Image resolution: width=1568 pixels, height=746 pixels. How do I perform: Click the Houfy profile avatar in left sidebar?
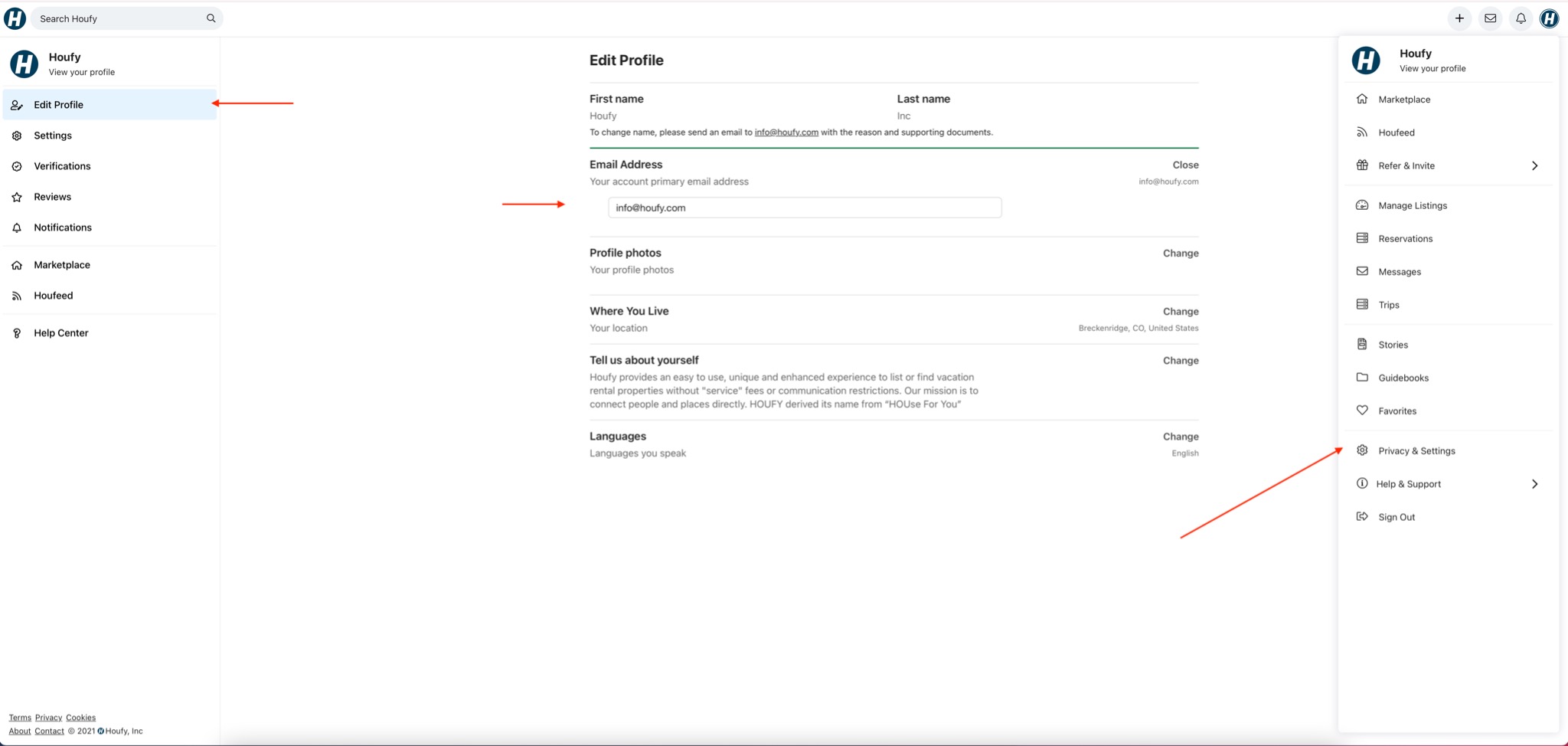24,64
